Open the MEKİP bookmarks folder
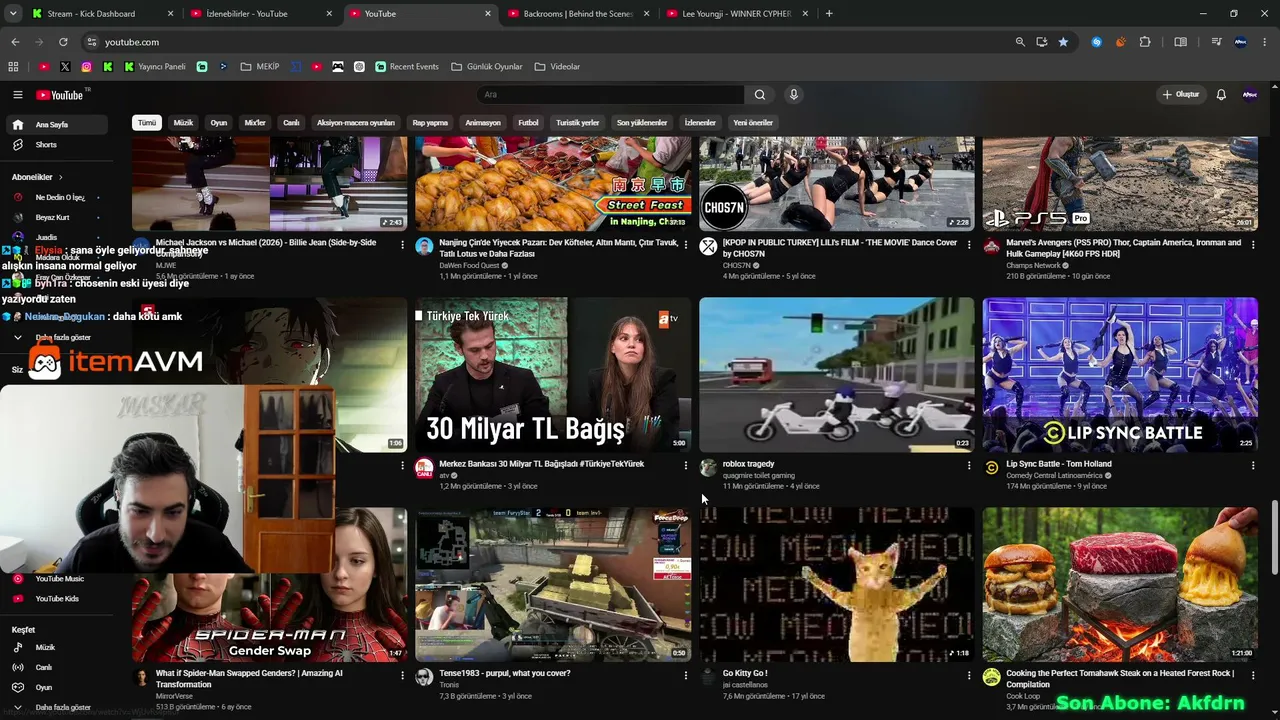This screenshot has width=1280, height=720. click(260, 67)
